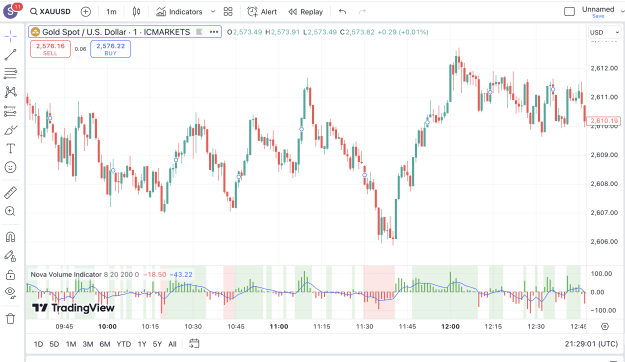
Task: Redo the last chart action
Action: pos(362,12)
